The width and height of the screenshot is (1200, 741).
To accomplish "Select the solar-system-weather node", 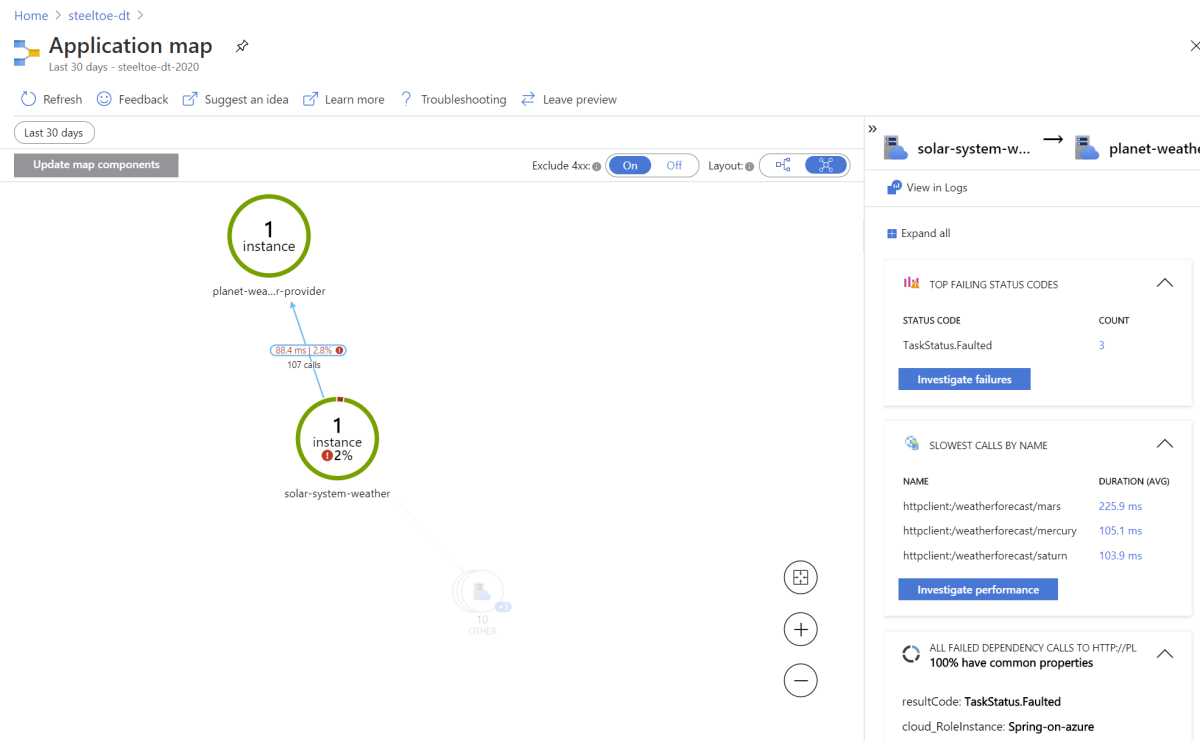I will coord(337,439).
